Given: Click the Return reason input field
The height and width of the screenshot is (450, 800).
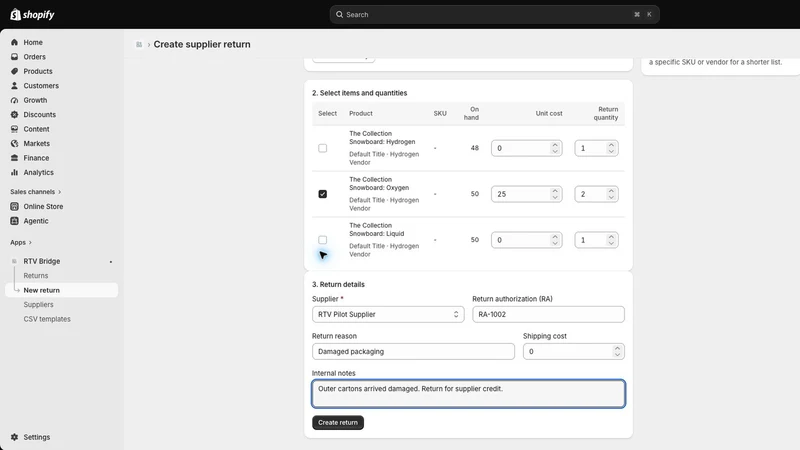Looking at the screenshot, I should pos(413,352).
